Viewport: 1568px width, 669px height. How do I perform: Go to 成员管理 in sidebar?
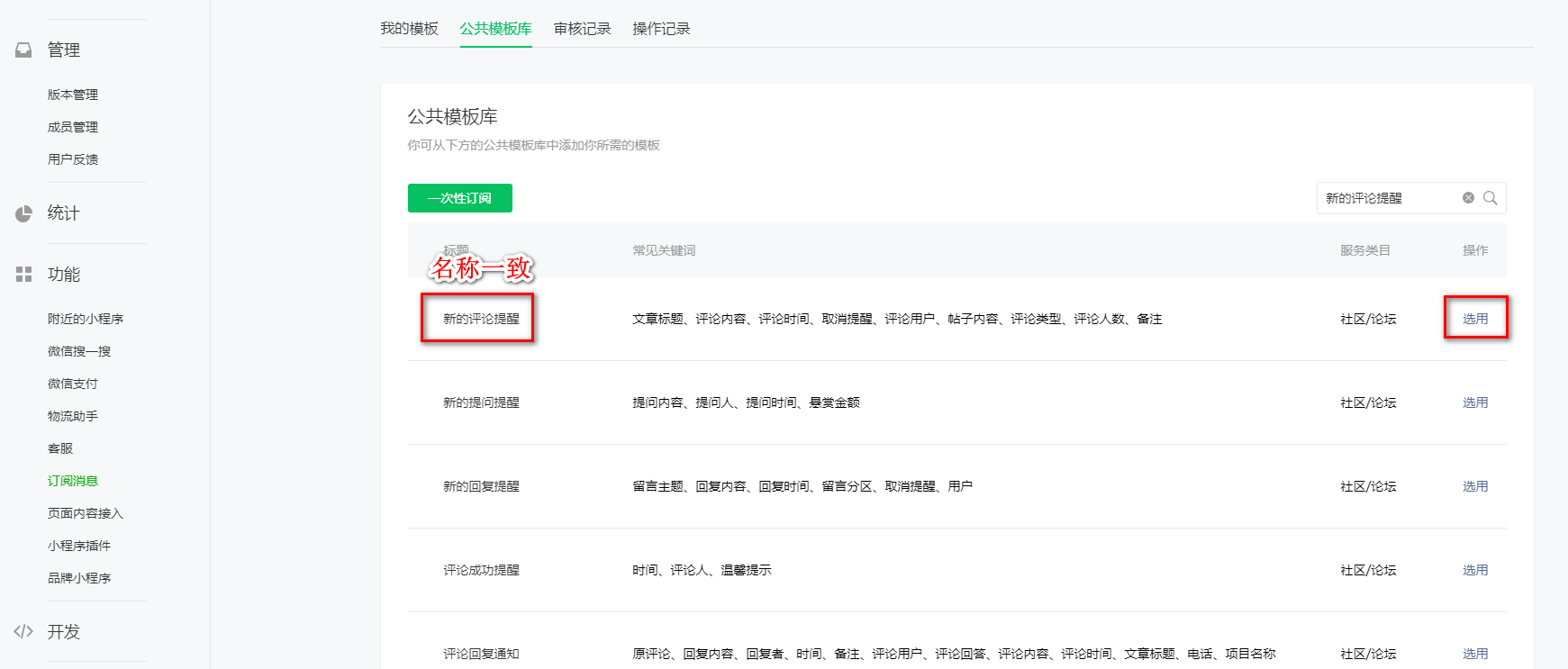(73, 127)
